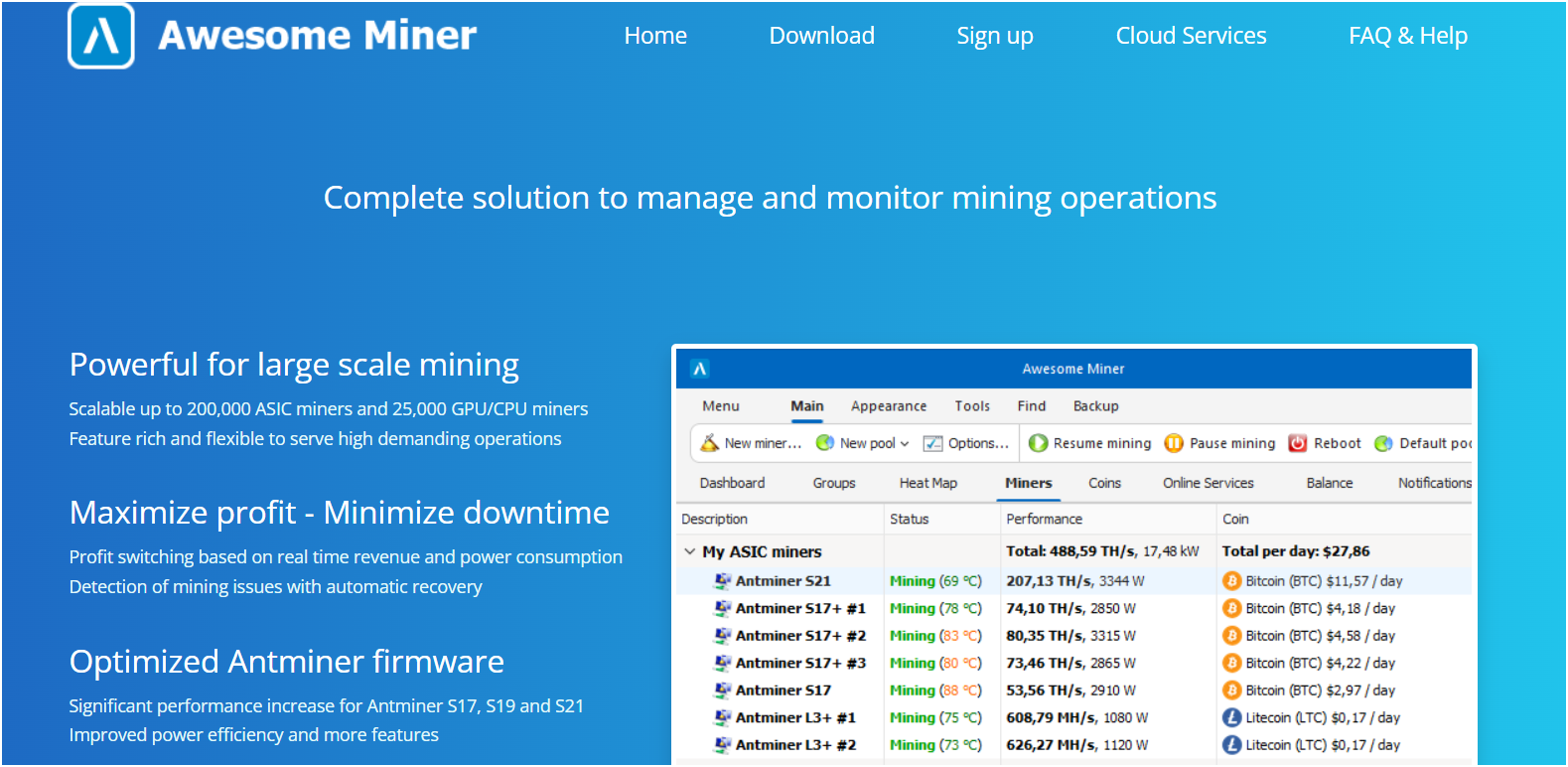Open the Heat Map tab

tap(928, 483)
